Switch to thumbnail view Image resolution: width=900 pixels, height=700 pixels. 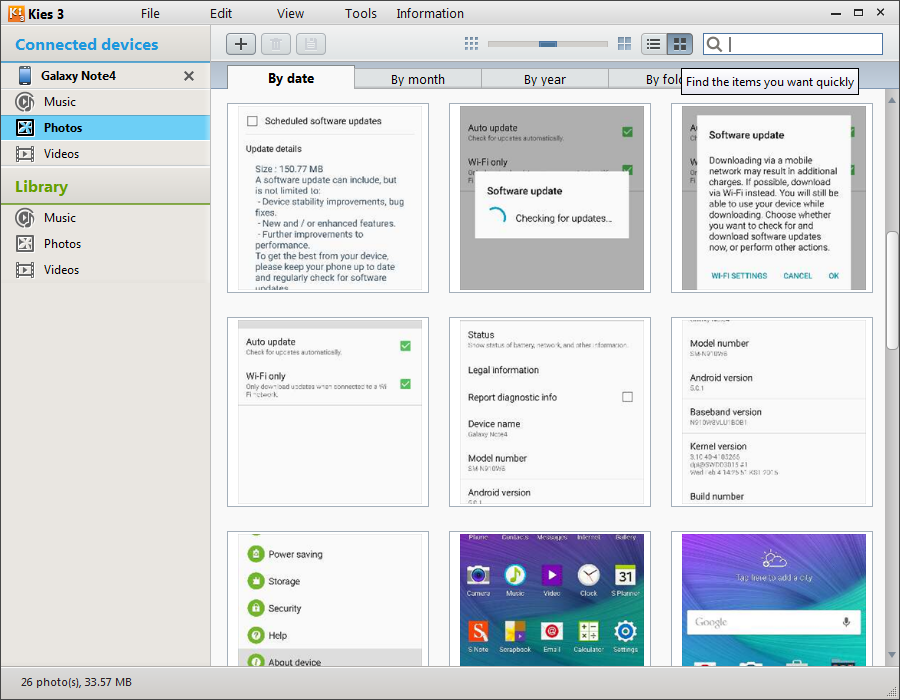click(x=680, y=44)
